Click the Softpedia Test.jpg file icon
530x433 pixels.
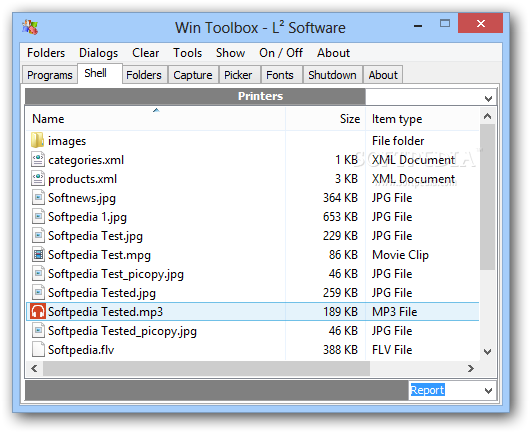(x=38, y=235)
